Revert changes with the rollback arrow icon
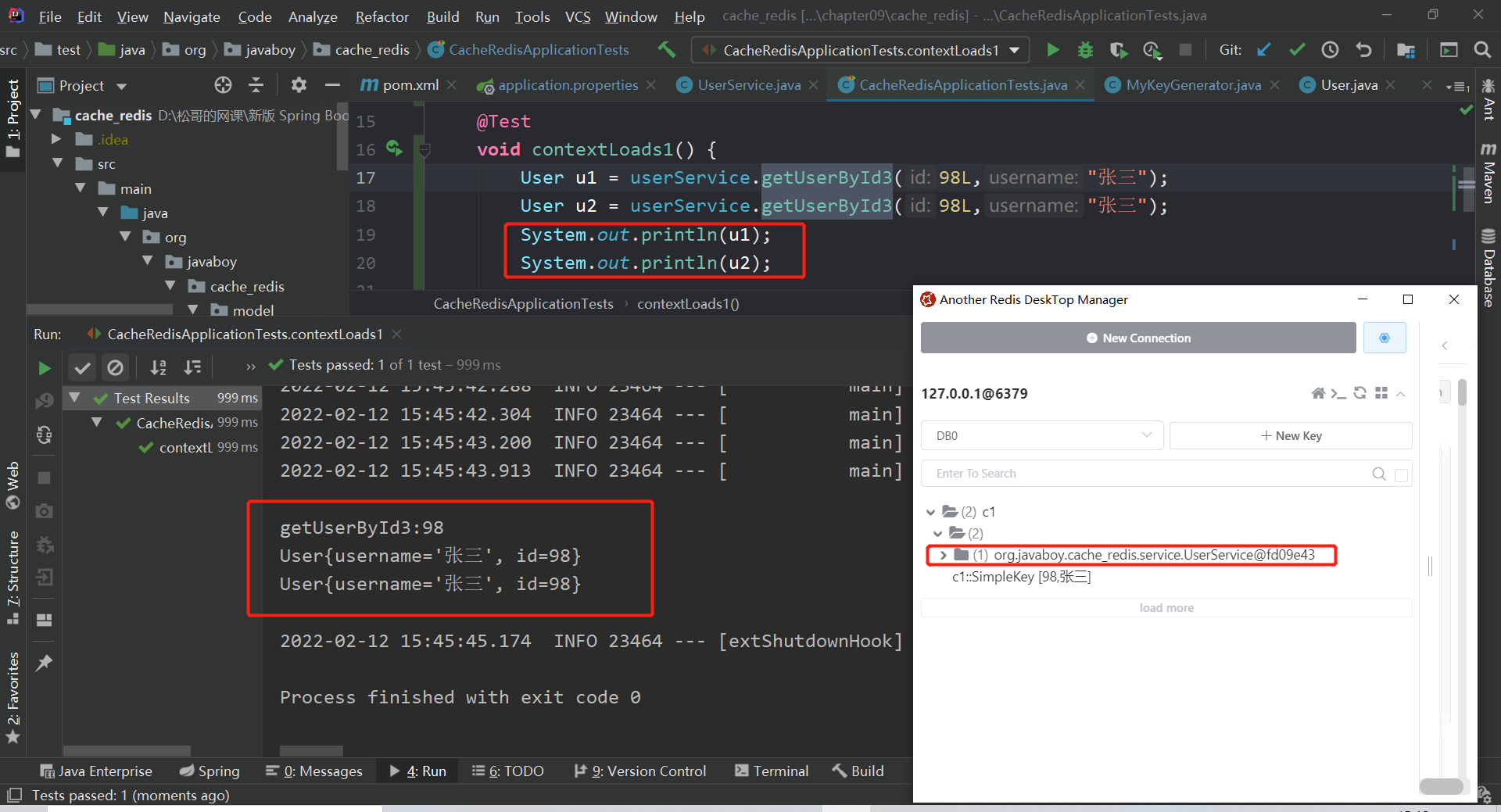This screenshot has height=812, width=1501. click(x=1363, y=50)
